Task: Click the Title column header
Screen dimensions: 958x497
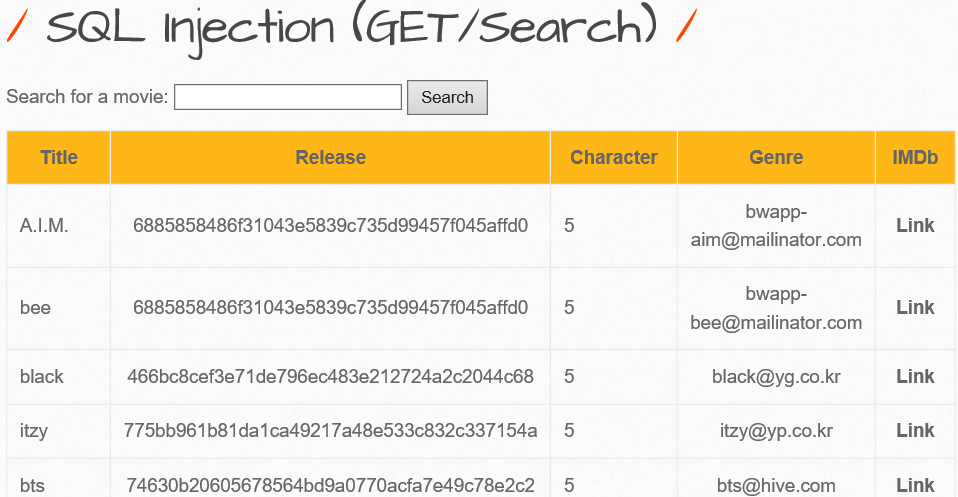Action: coord(59,158)
